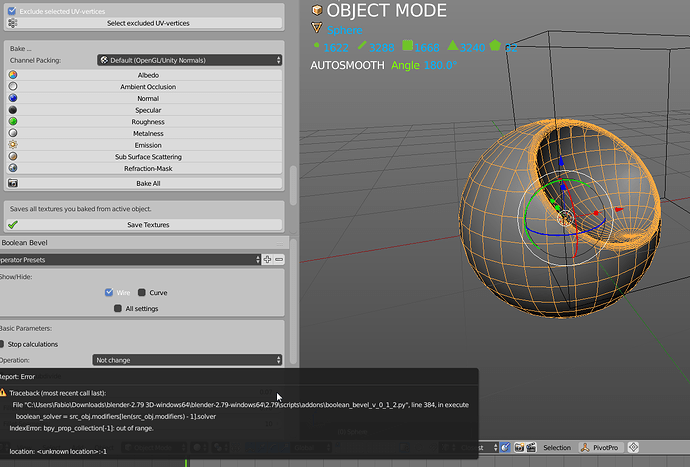Bake the Normal map

(x=144, y=98)
